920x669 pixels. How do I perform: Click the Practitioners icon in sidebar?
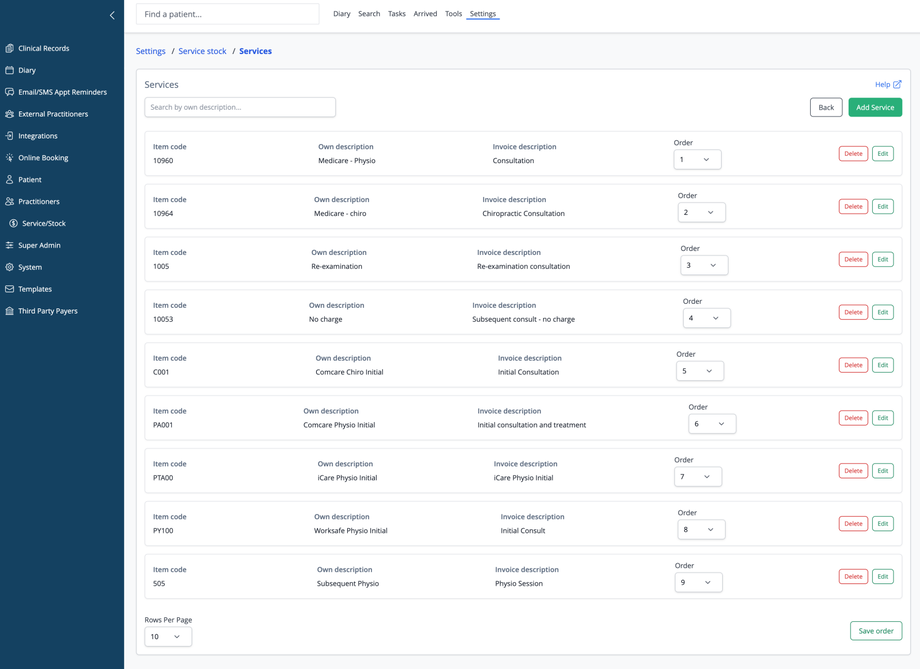(x=10, y=201)
